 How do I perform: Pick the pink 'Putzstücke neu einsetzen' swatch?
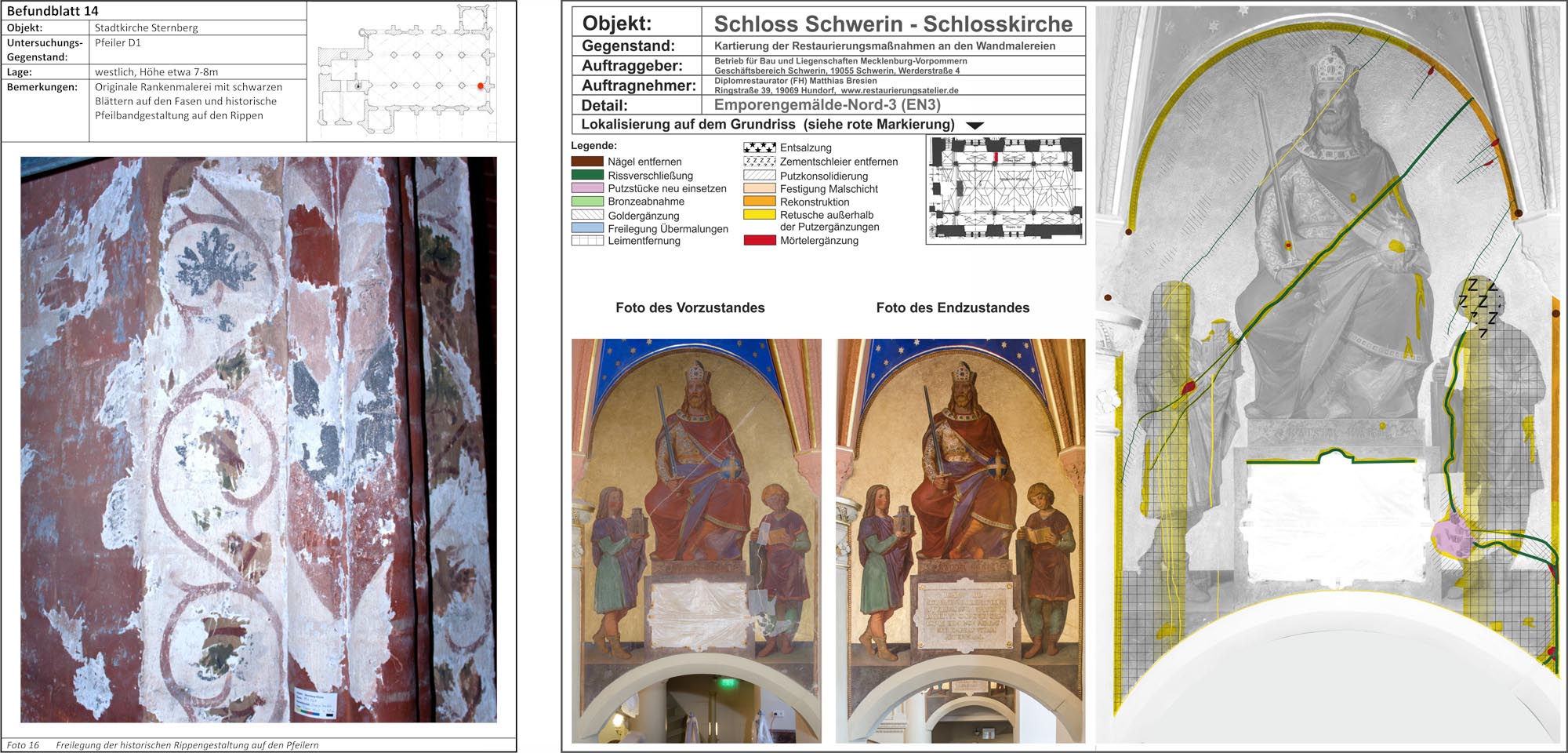(x=587, y=188)
